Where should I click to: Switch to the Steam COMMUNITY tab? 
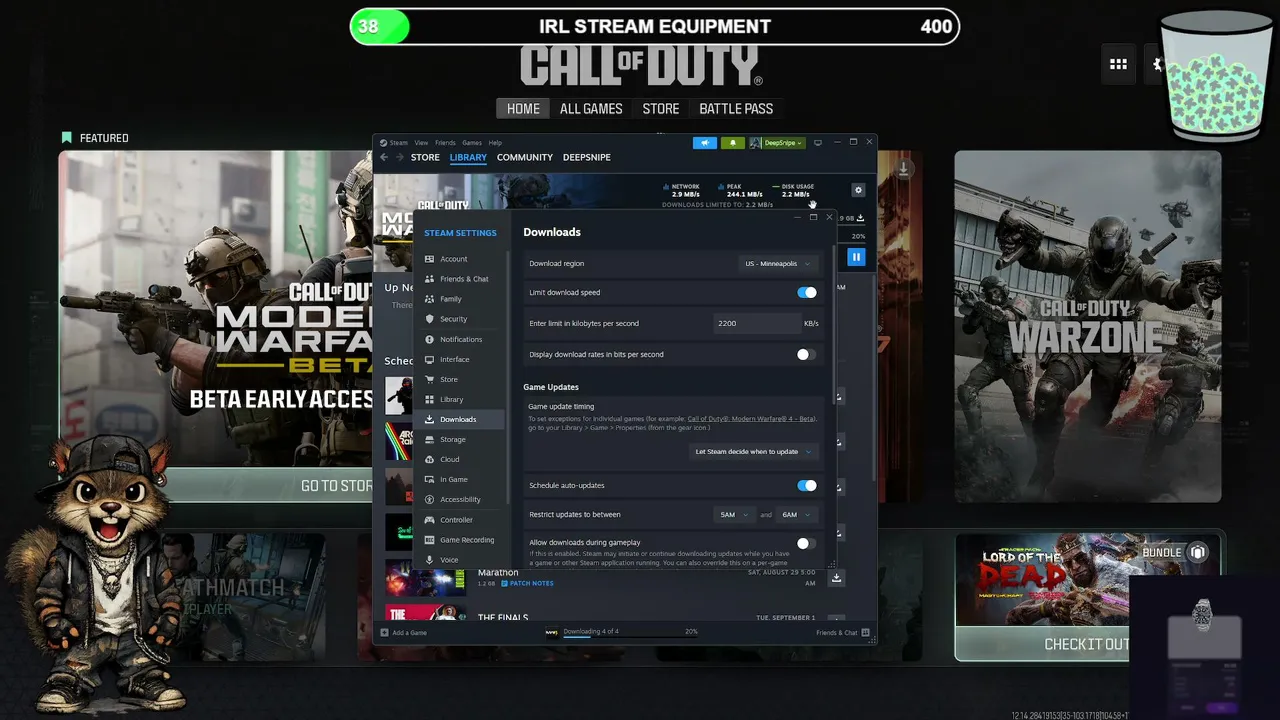coord(525,157)
